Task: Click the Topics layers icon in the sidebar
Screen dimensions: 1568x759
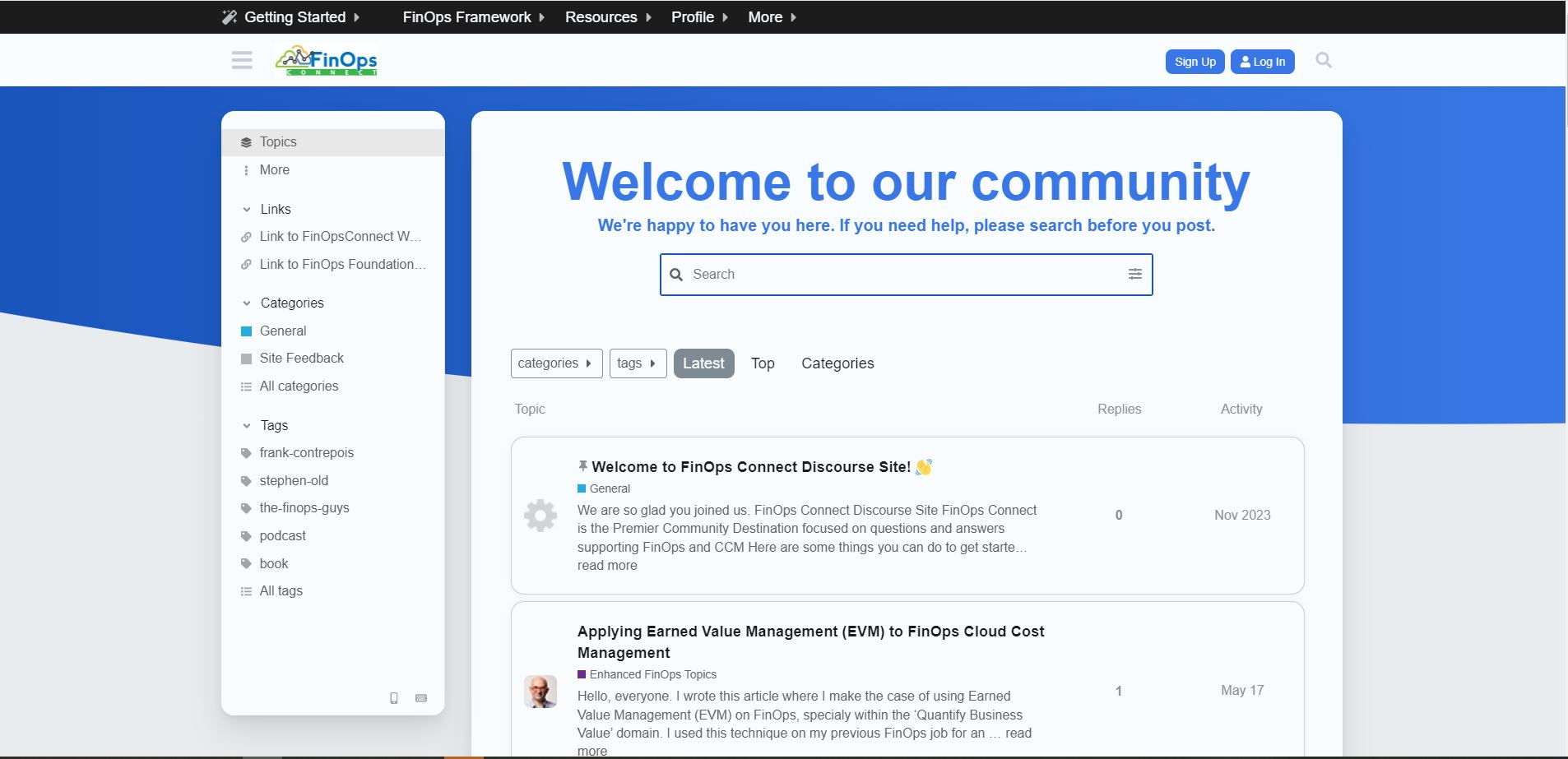Action: [246, 142]
